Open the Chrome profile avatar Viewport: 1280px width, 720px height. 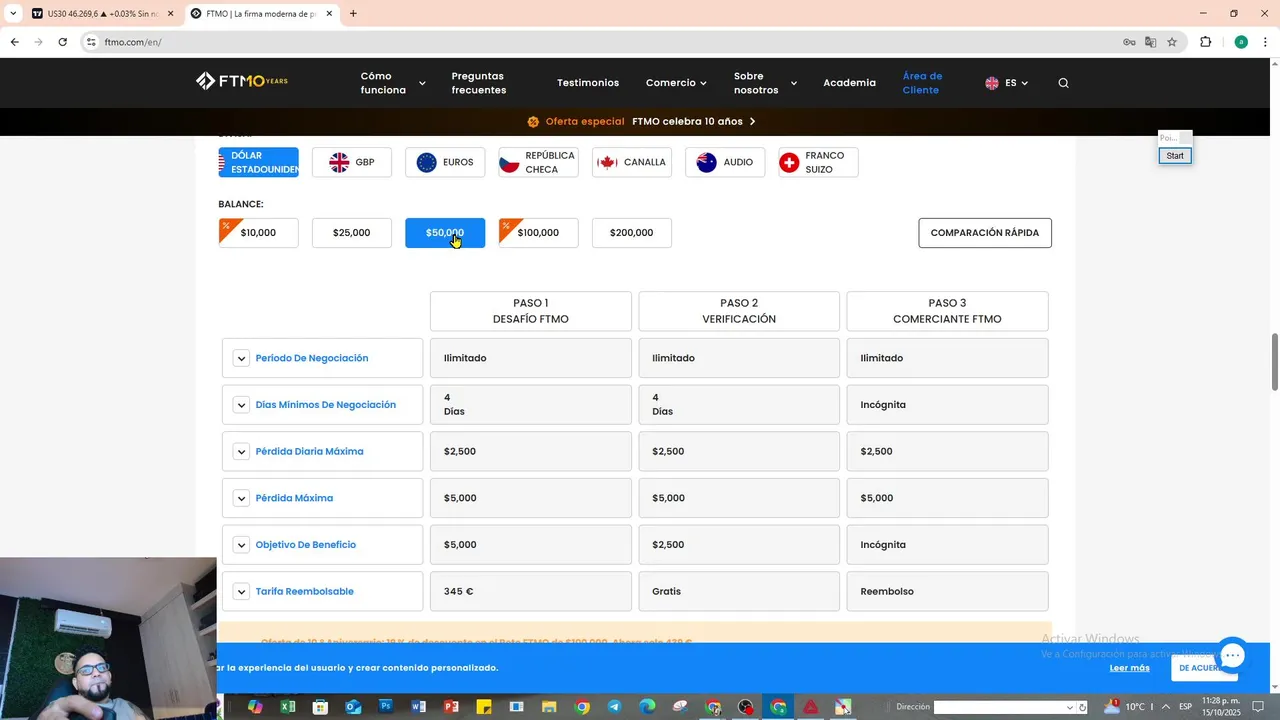(1241, 42)
